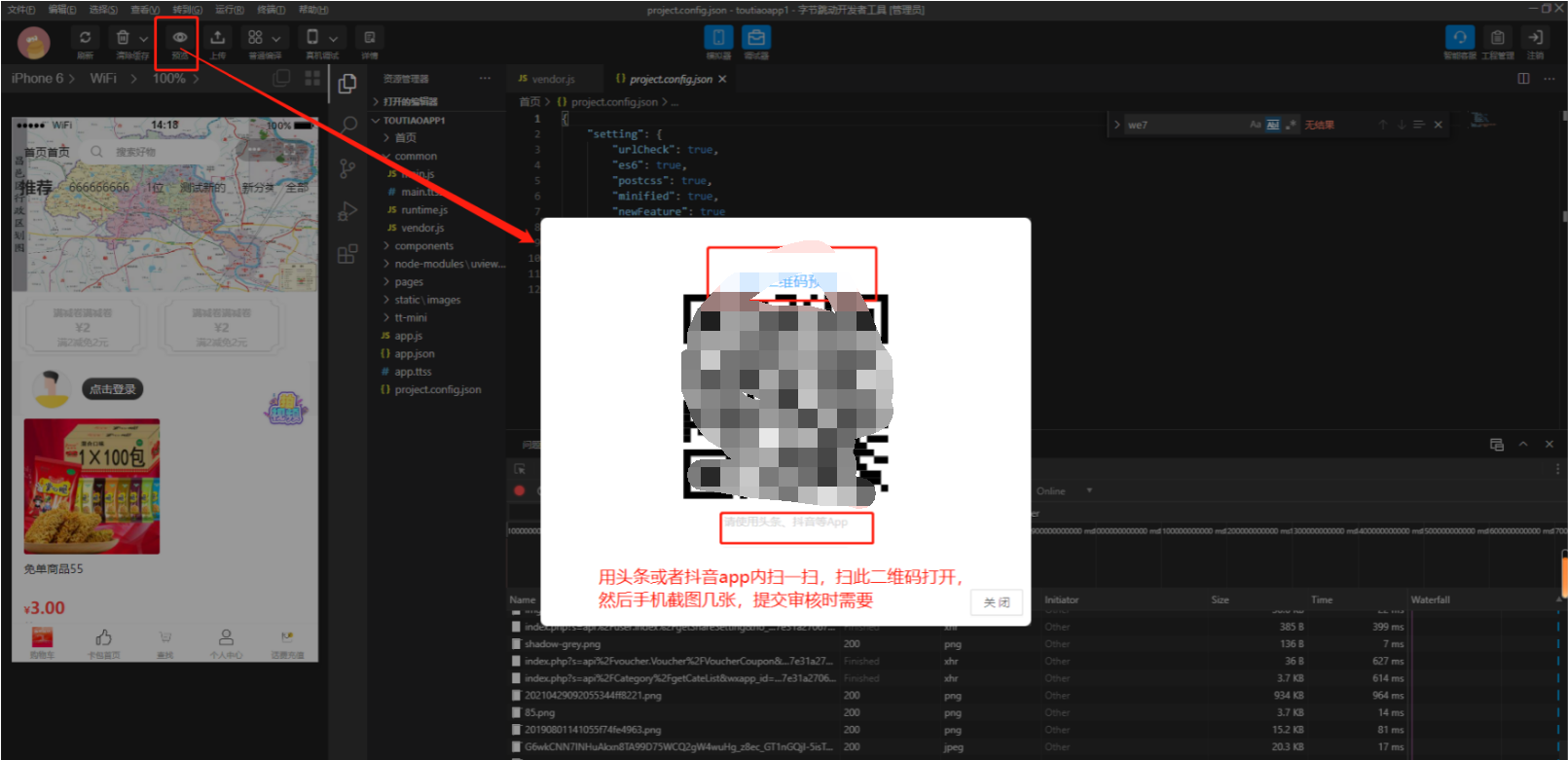1568x760 pixels.
Task: Click the real device debug phone icon
Action: pyautogui.click(x=312, y=37)
